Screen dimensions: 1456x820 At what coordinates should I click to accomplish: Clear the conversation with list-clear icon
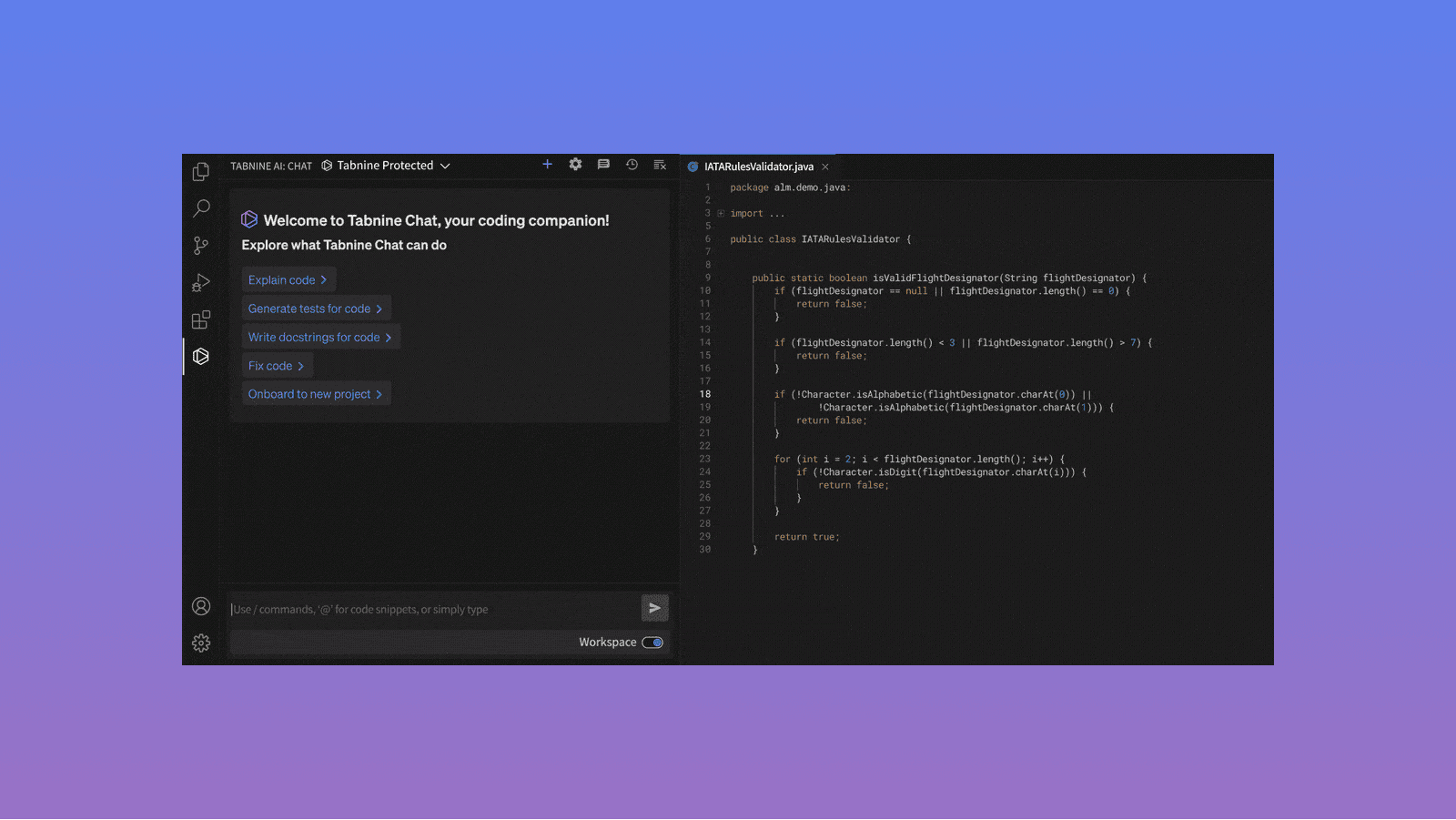(x=660, y=165)
